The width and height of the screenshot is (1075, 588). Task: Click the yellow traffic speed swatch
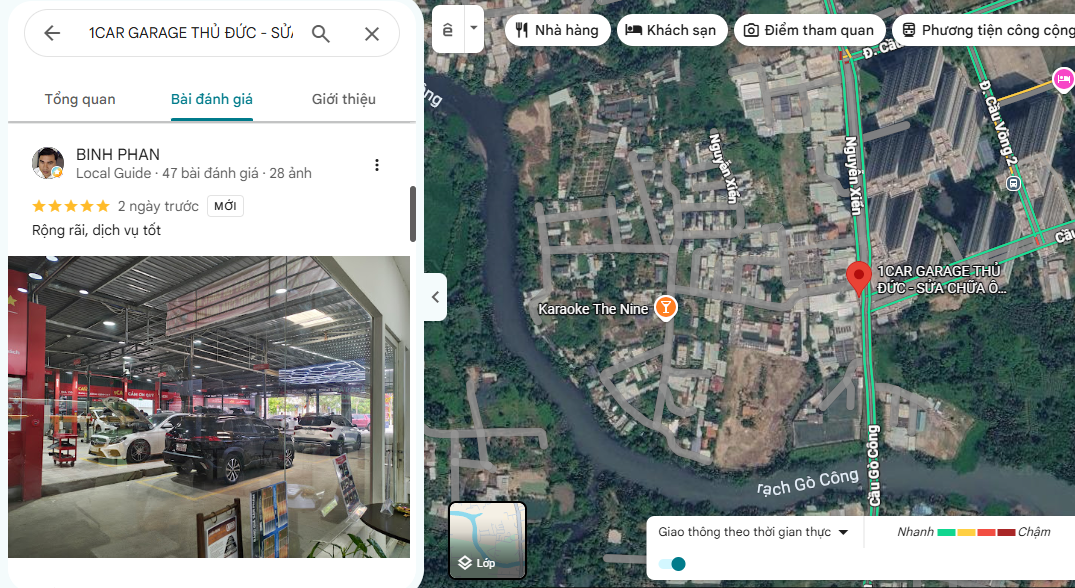967,532
